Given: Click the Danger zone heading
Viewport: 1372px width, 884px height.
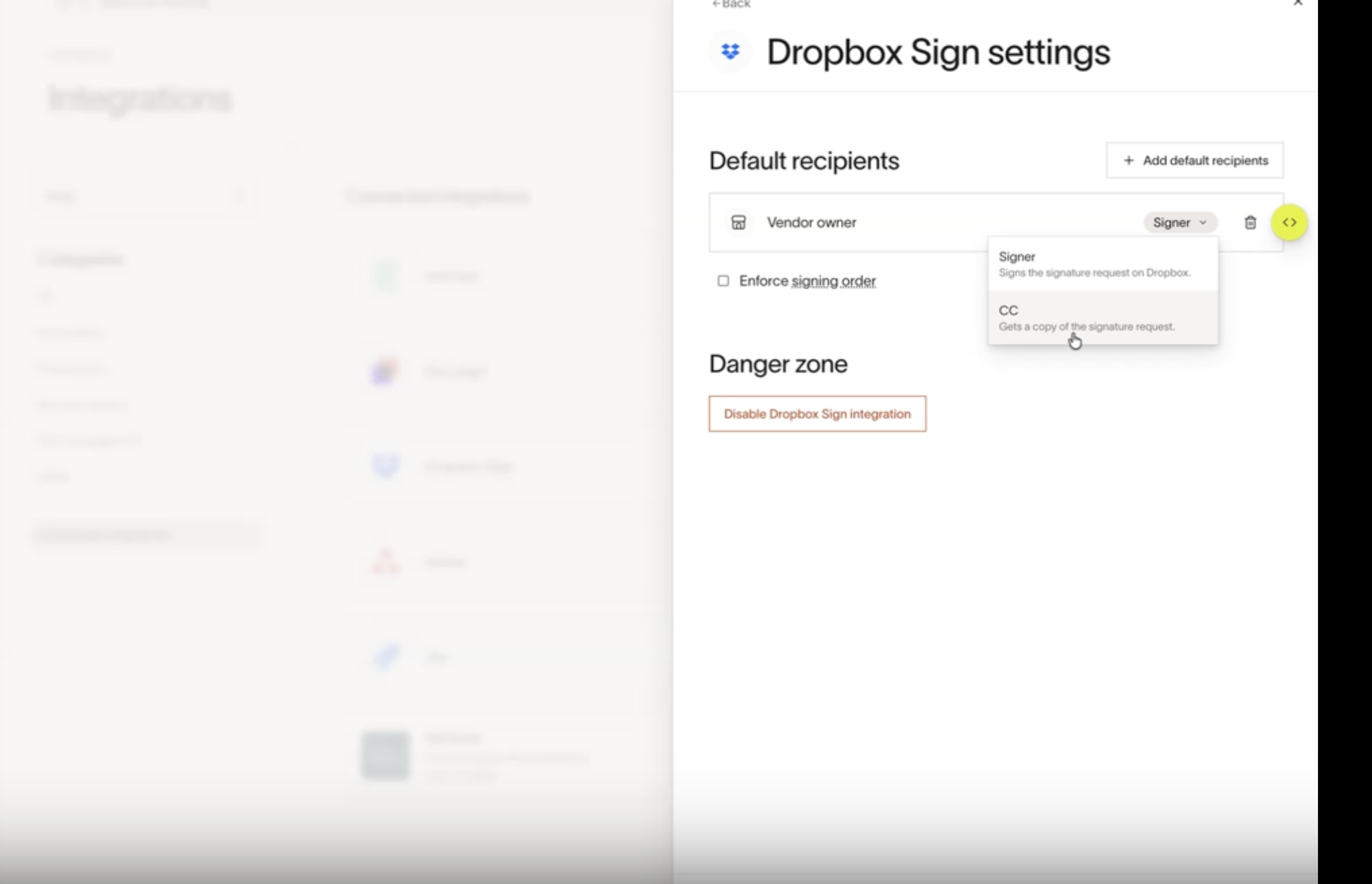Looking at the screenshot, I should 778,364.
